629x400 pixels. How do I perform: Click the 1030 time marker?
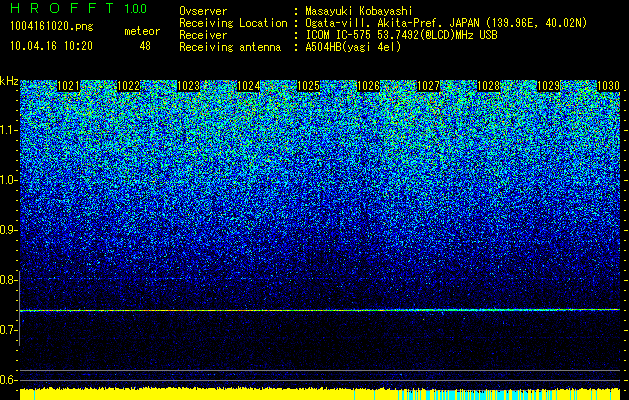coord(608,86)
